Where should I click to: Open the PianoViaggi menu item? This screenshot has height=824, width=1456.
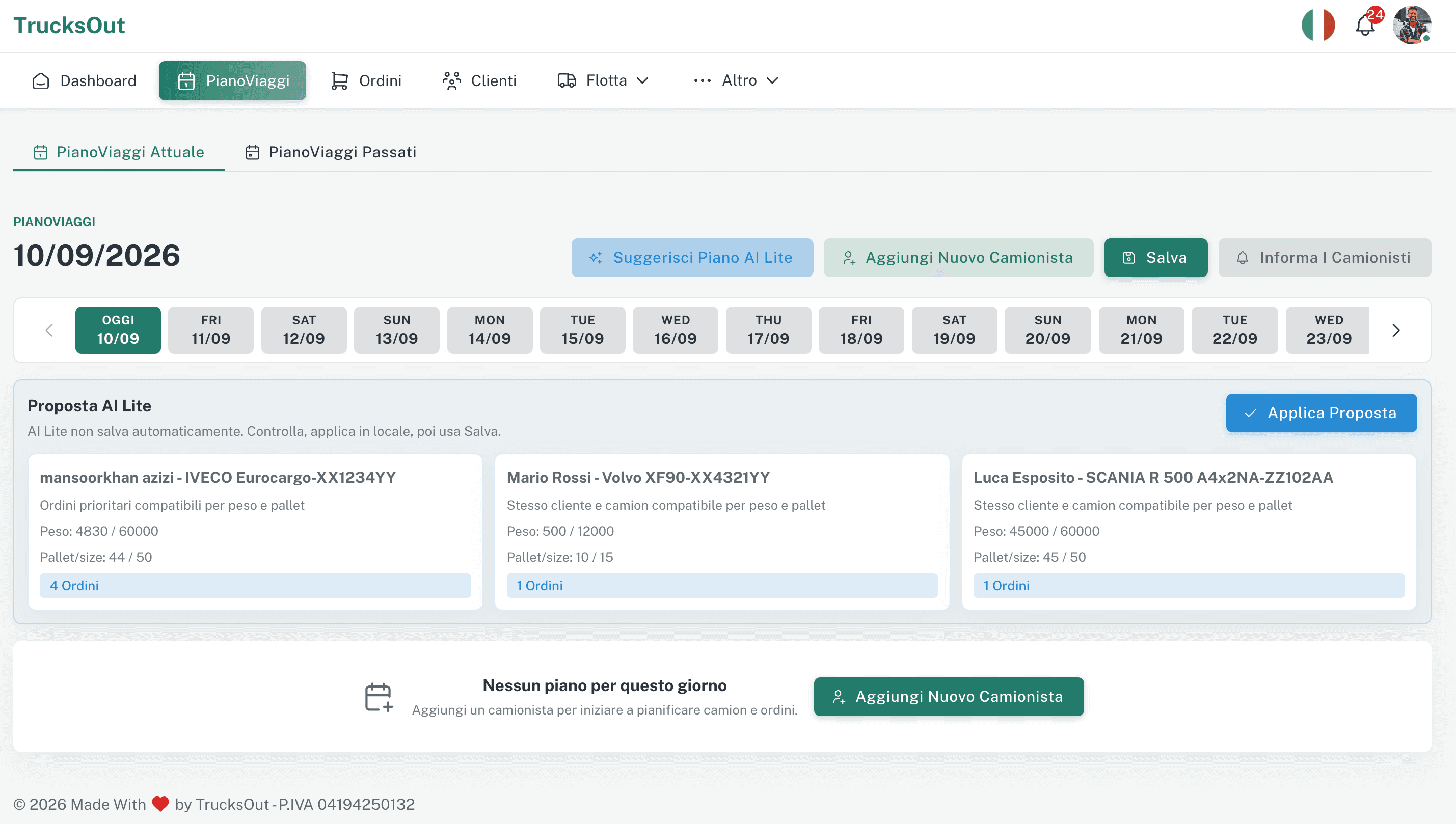232,80
